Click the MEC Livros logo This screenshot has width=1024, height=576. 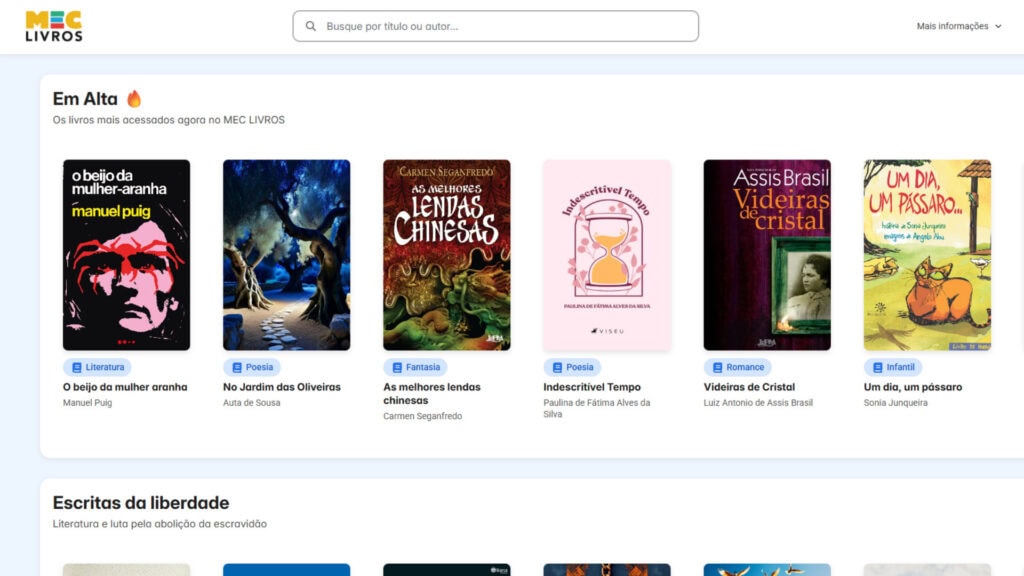pos(54,26)
